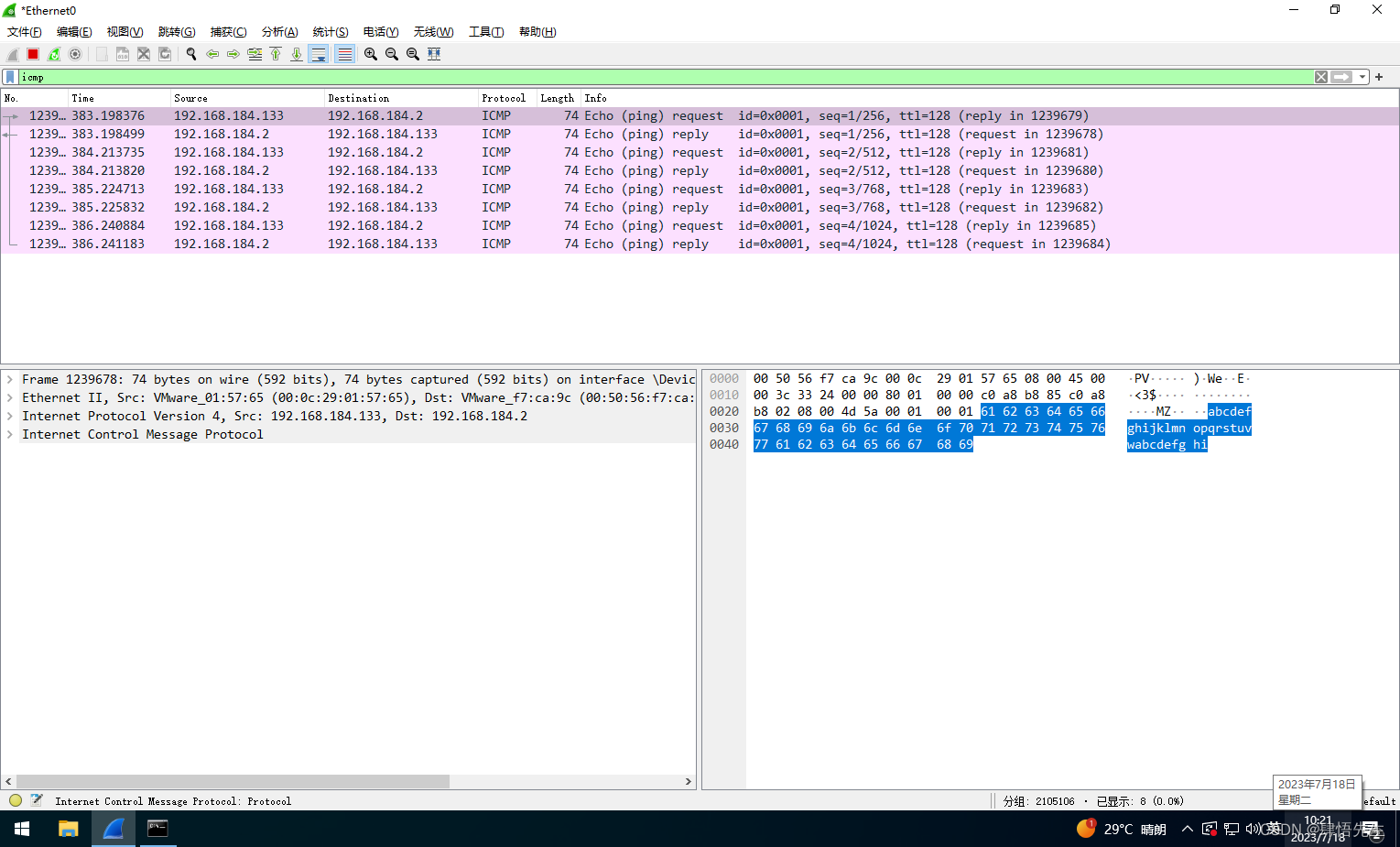Jump to last packet icon

(x=297, y=54)
